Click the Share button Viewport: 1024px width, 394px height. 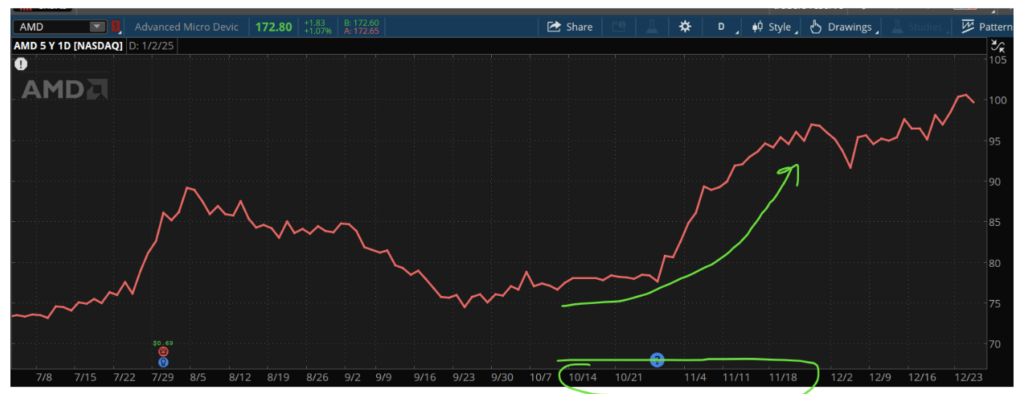(x=569, y=27)
